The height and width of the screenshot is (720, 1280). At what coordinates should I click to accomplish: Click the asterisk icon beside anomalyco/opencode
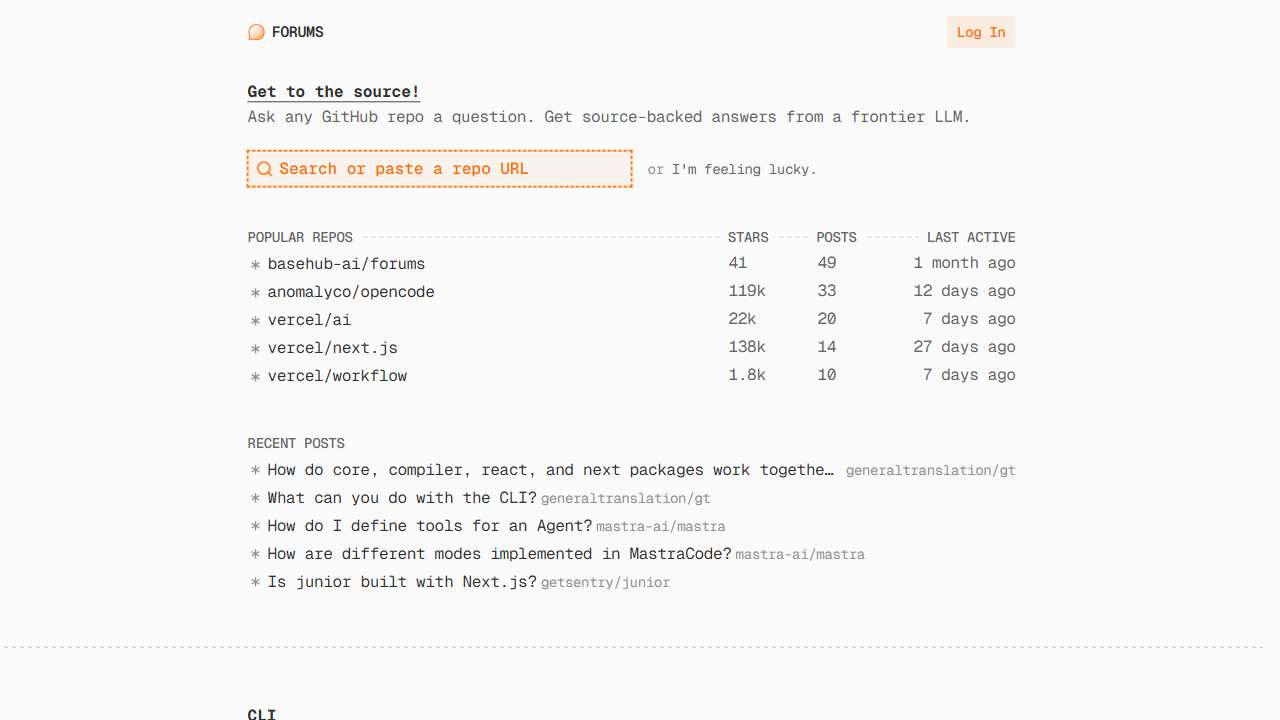pos(255,292)
